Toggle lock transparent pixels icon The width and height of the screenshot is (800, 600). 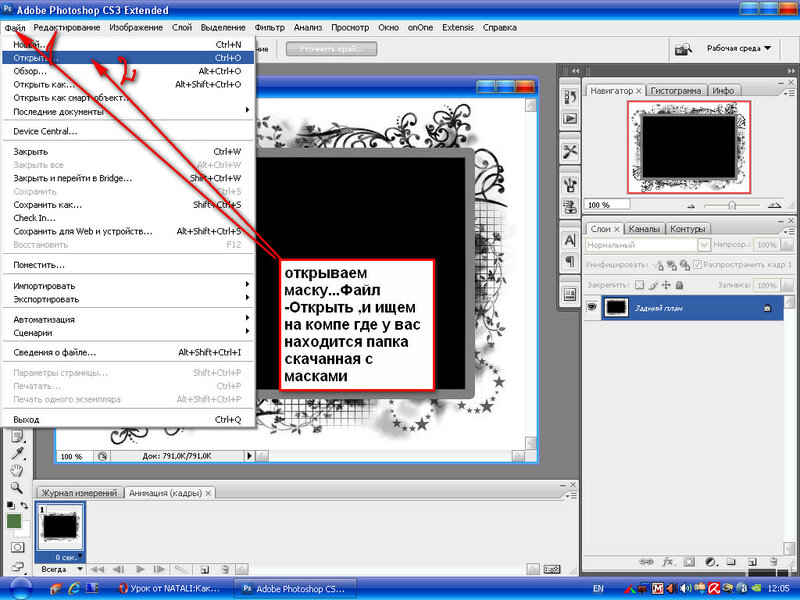(x=639, y=285)
